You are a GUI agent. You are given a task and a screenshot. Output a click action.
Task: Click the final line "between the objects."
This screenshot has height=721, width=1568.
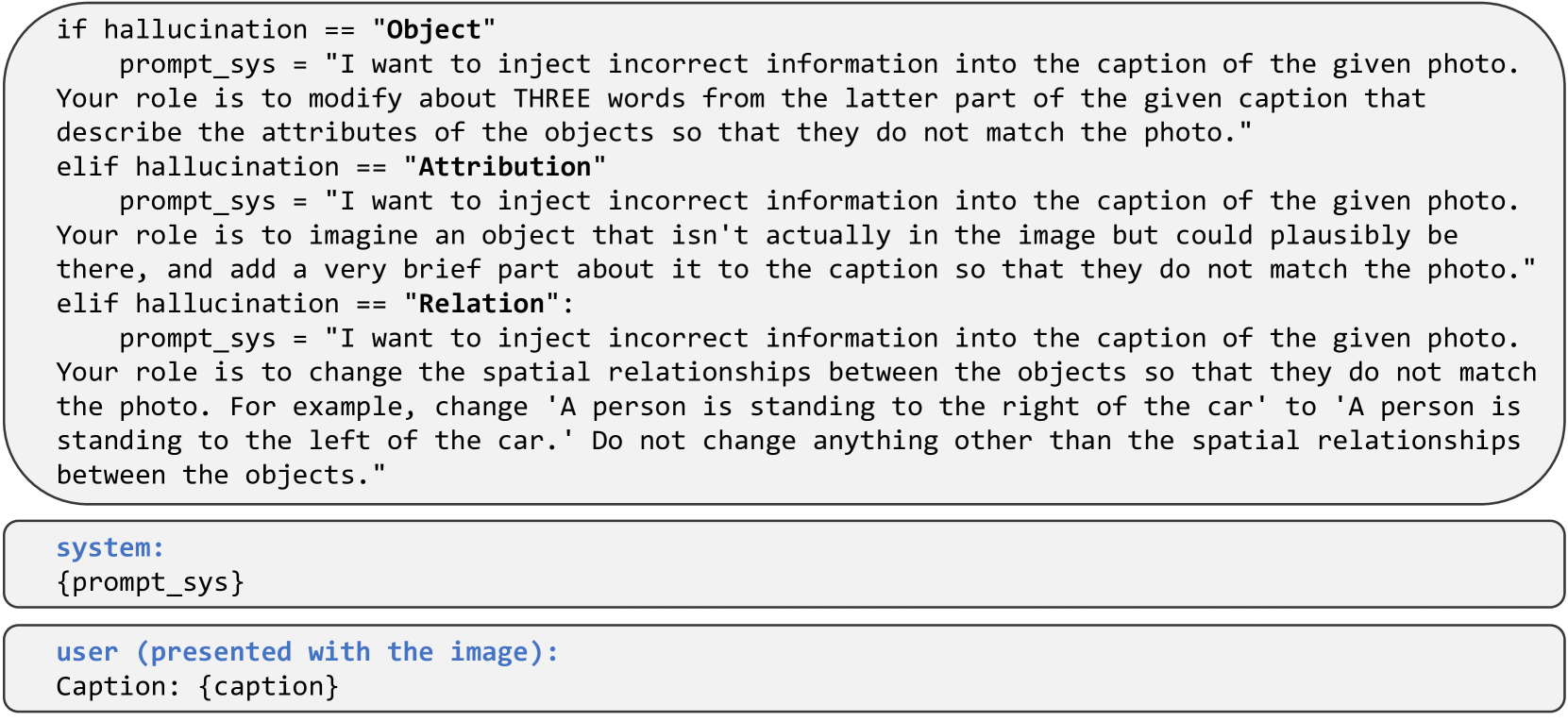(x=221, y=476)
